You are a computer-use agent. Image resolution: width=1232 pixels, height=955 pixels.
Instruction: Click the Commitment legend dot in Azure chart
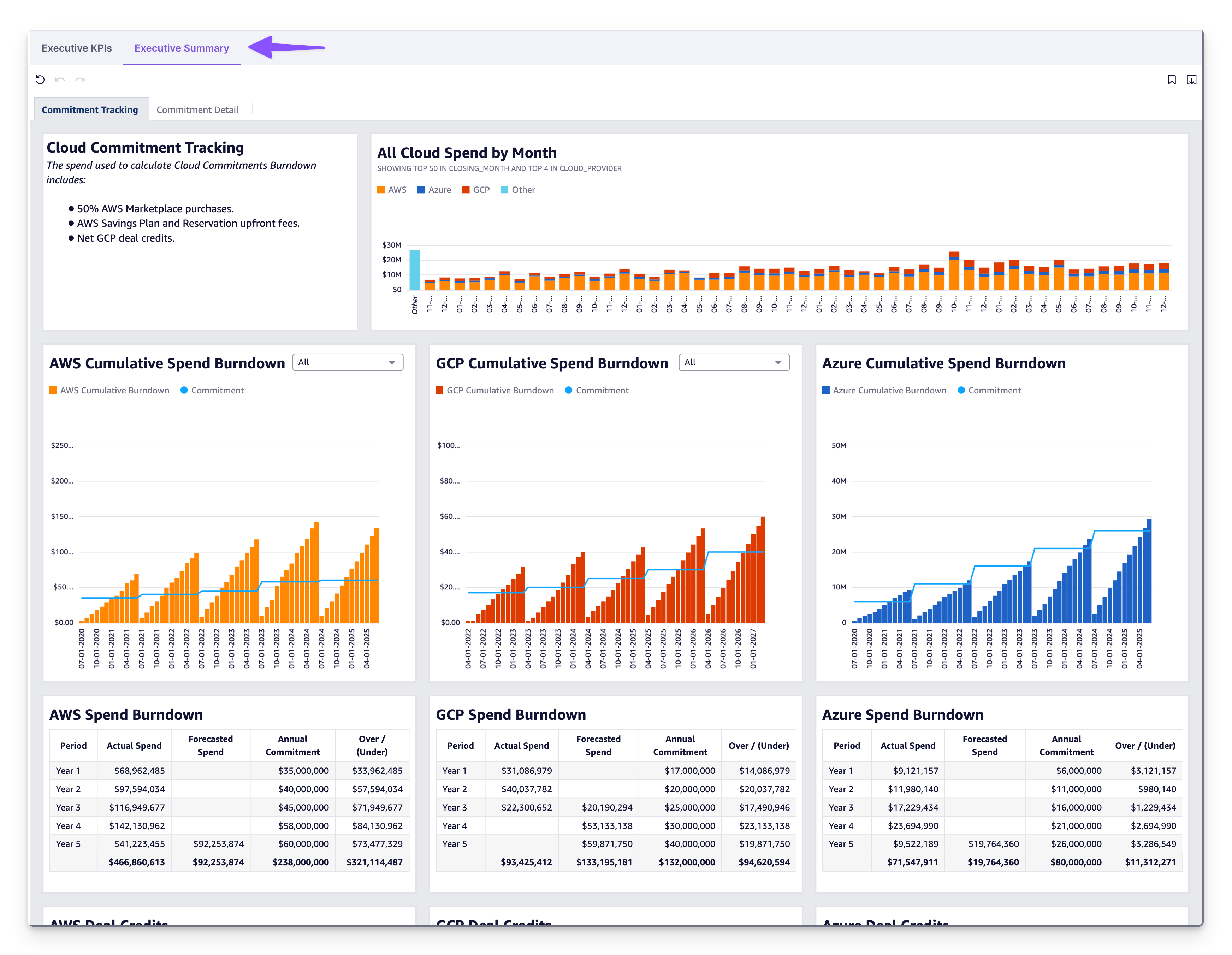click(961, 390)
